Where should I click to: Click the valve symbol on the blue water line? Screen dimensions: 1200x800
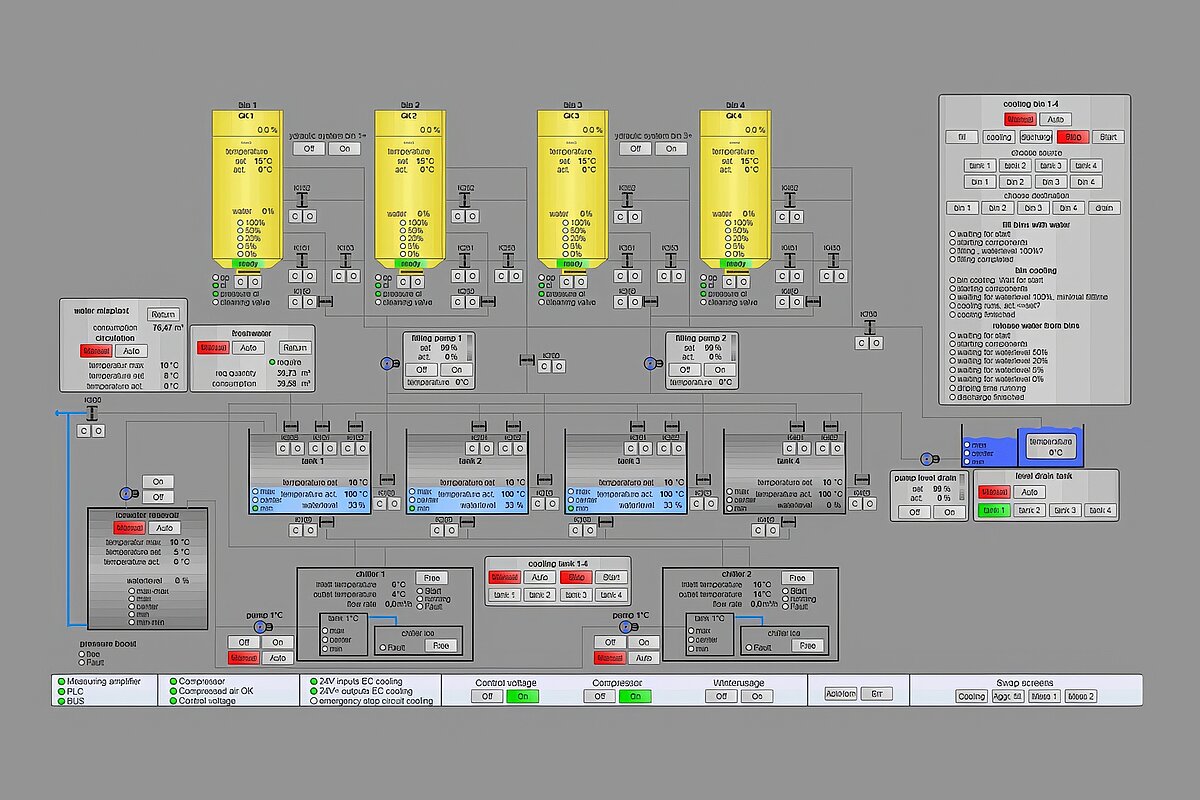tap(91, 413)
